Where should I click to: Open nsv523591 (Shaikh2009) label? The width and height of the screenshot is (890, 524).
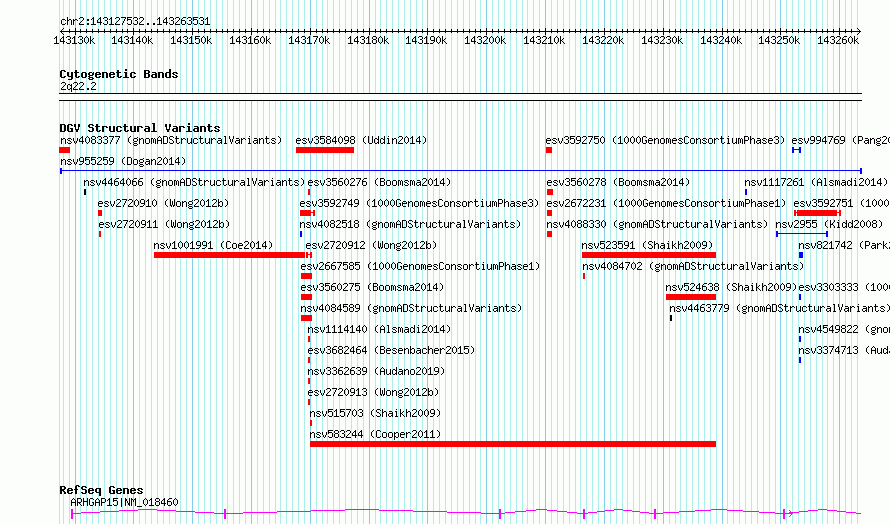[647, 245]
